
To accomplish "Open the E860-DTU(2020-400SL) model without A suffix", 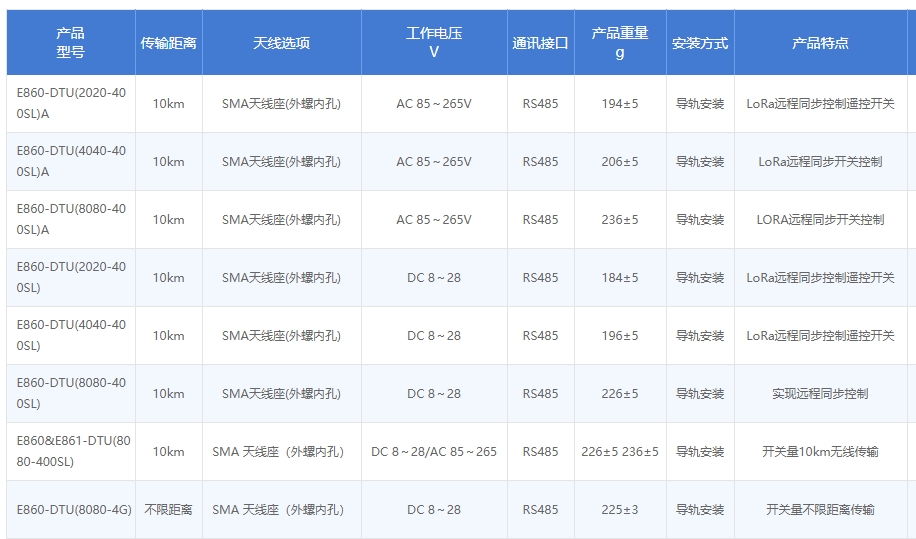I will click(x=71, y=277).
